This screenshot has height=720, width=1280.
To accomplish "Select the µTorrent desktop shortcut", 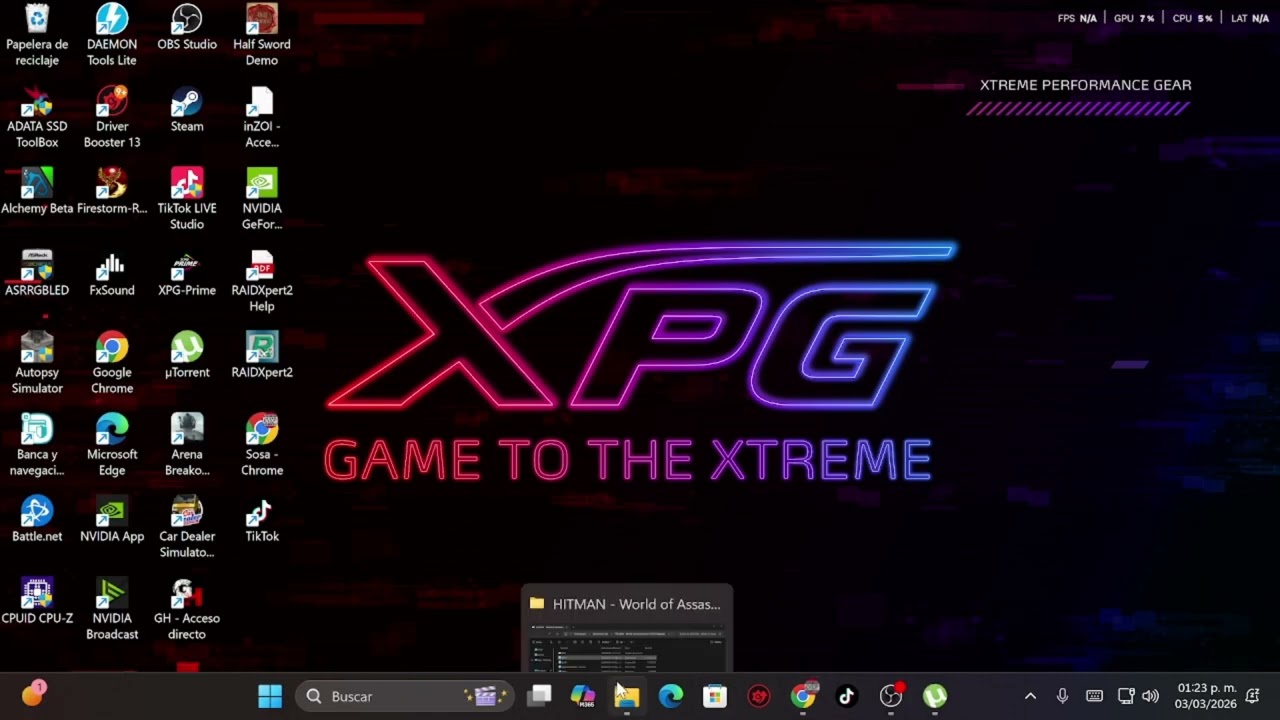I will point(187,355).
